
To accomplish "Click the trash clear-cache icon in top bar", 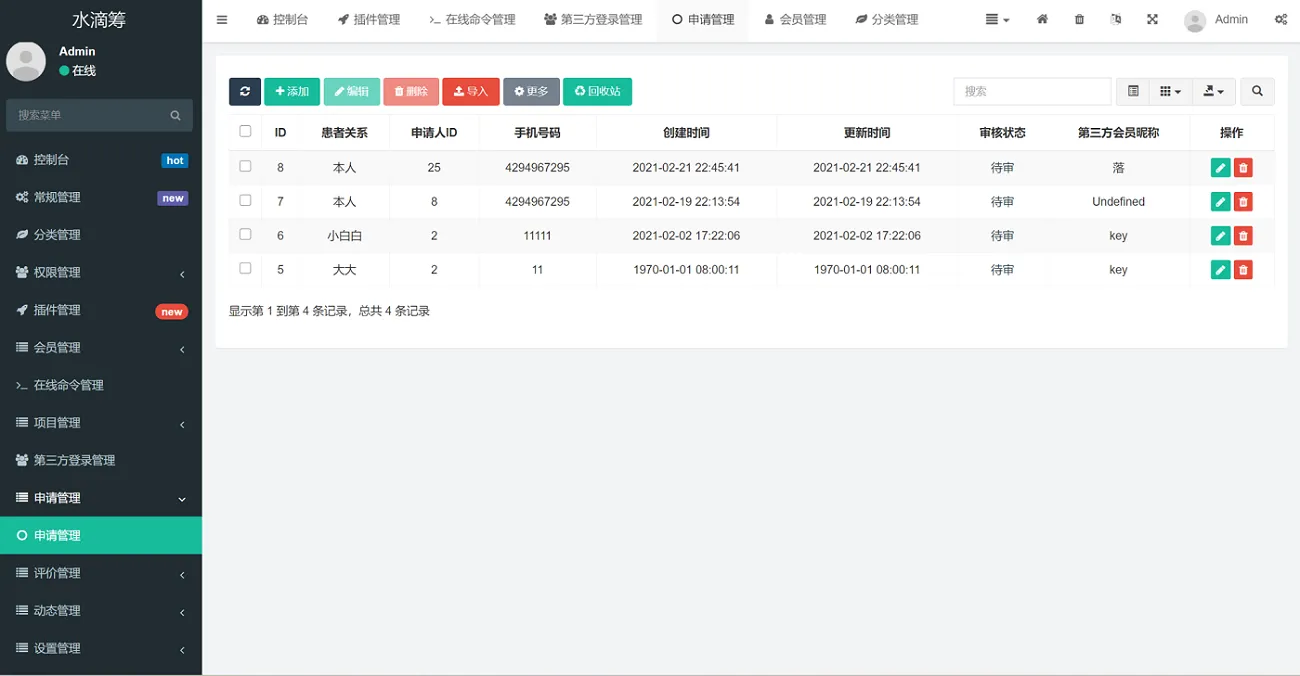I will tap(1079, 20).
